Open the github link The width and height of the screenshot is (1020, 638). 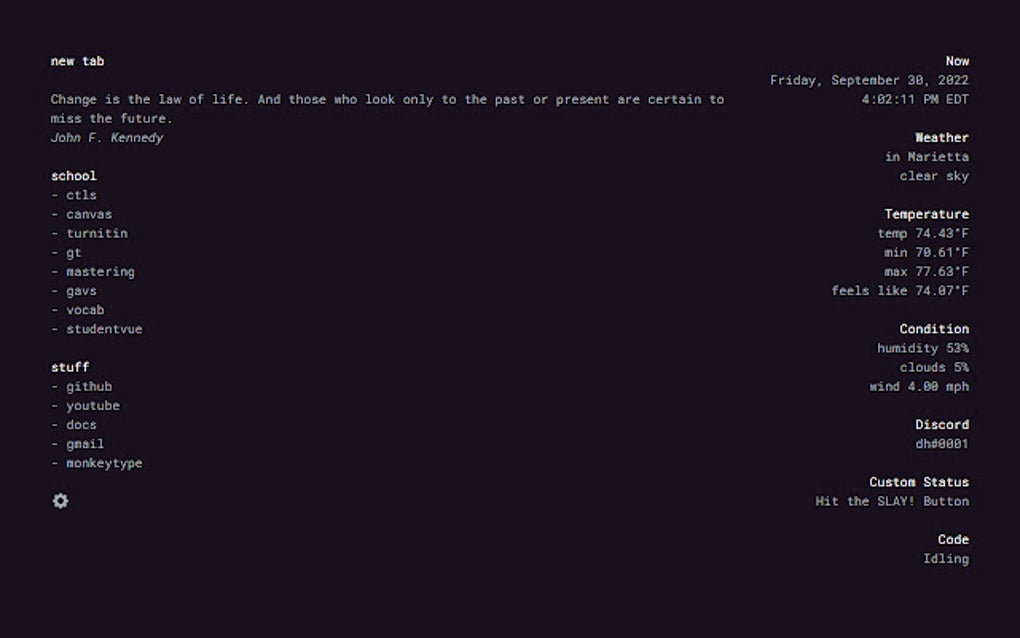[89, 386]
